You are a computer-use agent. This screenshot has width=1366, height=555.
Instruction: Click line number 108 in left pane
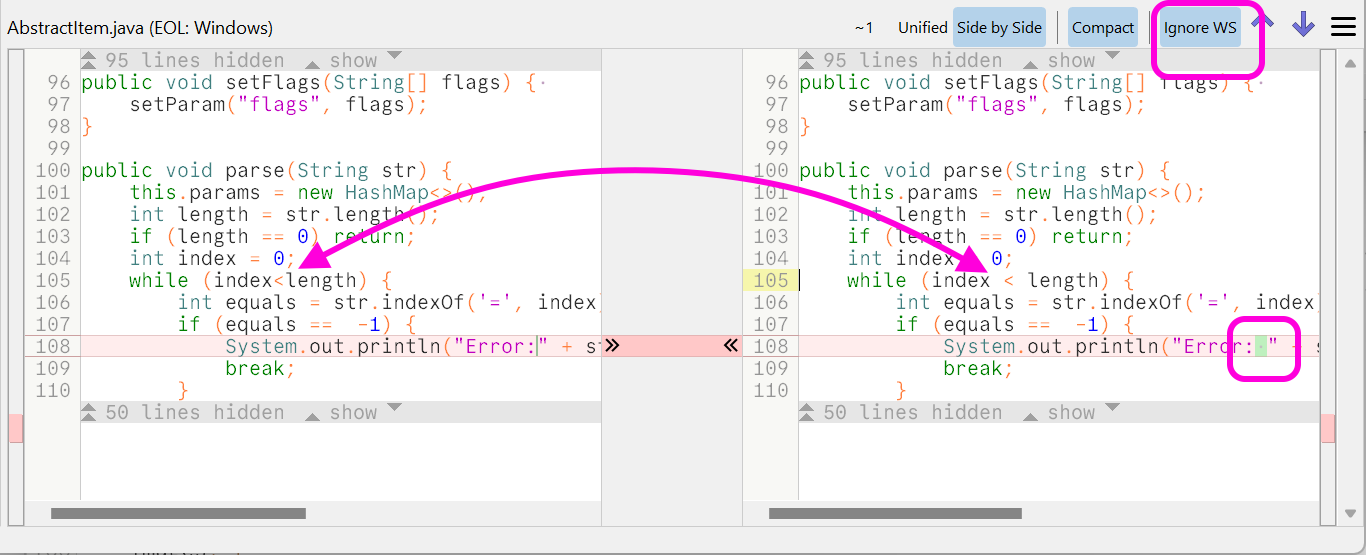[x=52, y=346]
